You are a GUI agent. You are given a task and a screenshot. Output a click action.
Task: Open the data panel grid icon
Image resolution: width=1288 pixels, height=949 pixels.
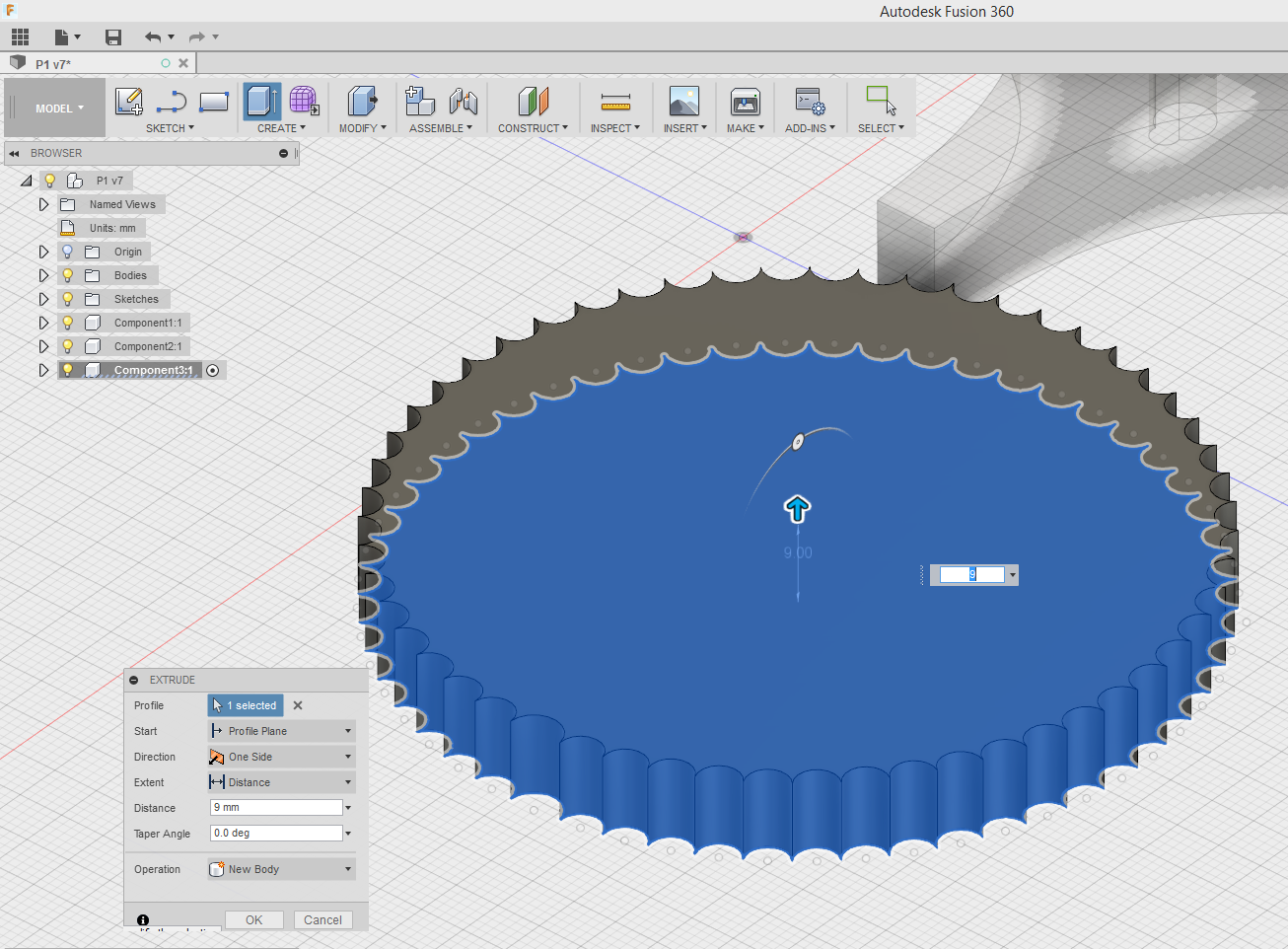click(x=20, y=37)
